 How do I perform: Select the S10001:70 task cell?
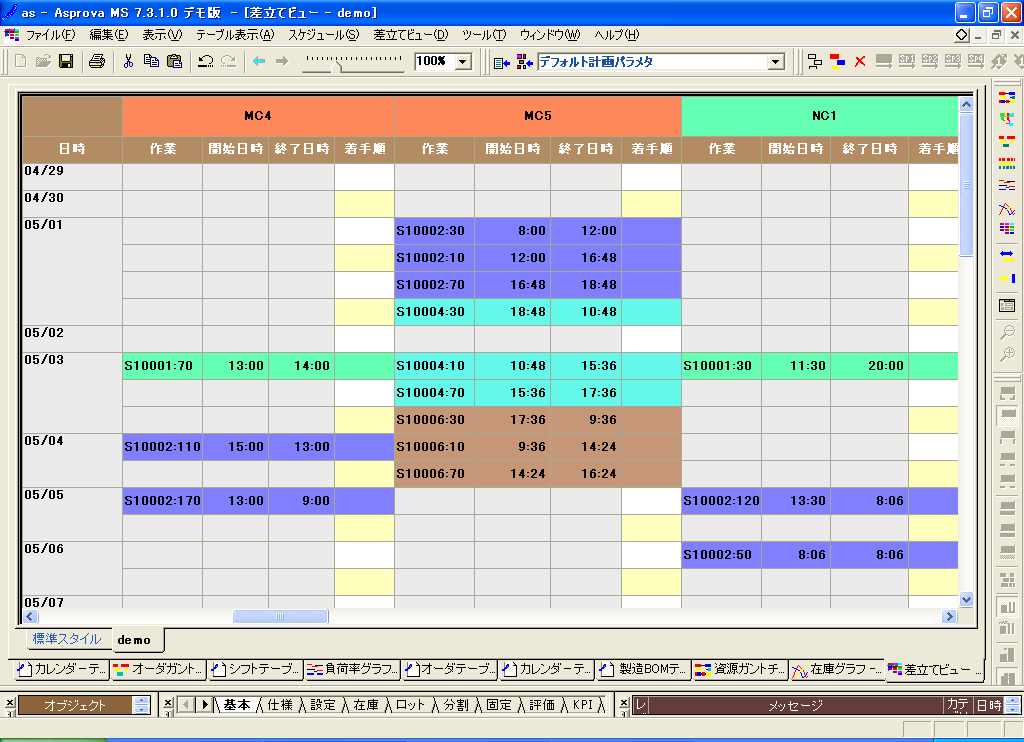[162, 366]
